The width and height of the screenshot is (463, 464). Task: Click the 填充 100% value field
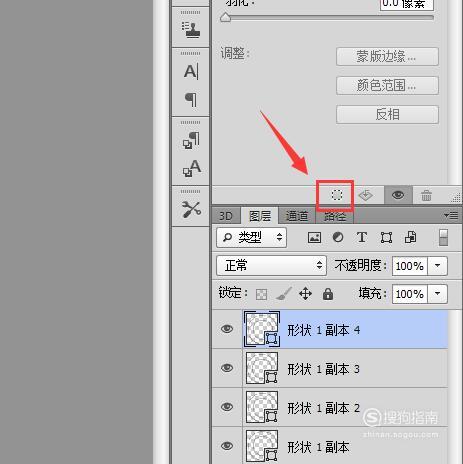410,294
